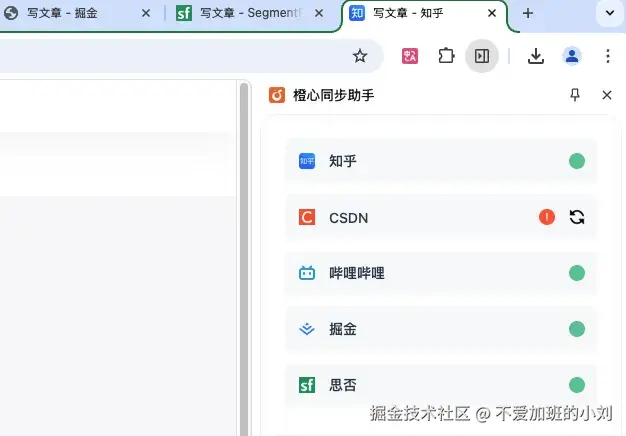
Task: Select the CSDN label in the list
Action: point(349,218)
